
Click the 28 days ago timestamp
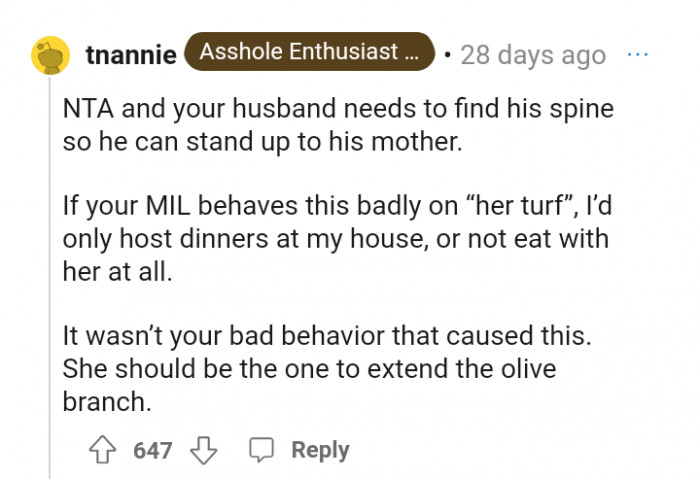tap(532, 54)
